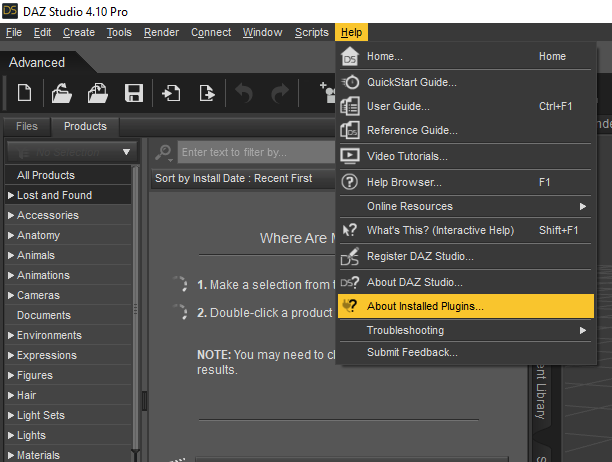The height and width of the screenshot is (462, 612).
Task: Click the Reference Guide DS document icon
Action: [350, 130]
